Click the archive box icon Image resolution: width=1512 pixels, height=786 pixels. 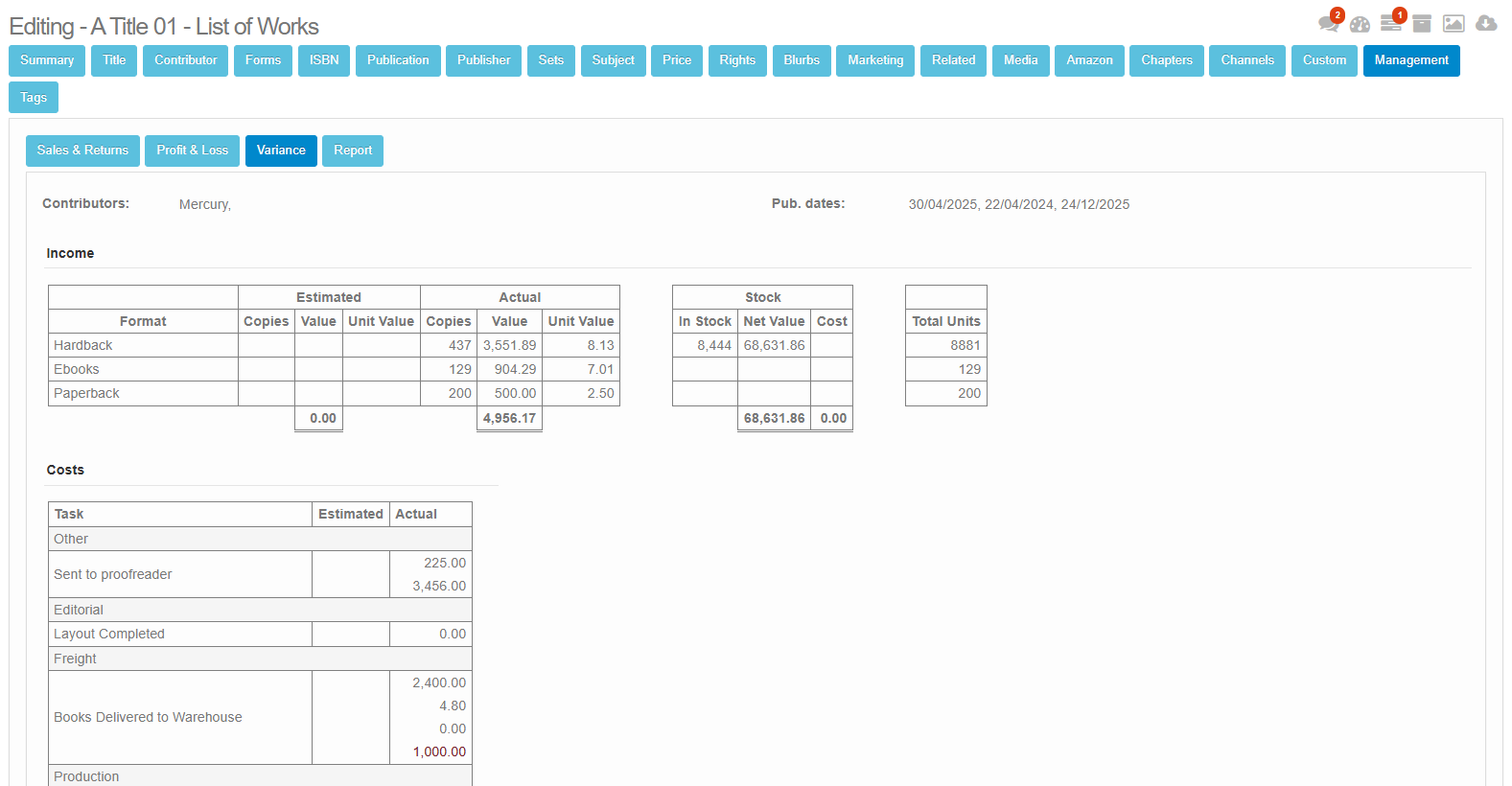[x=1422, y=24]
